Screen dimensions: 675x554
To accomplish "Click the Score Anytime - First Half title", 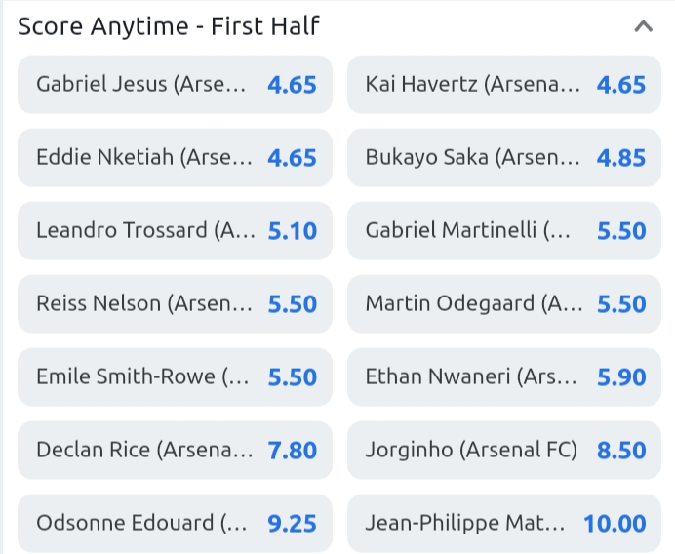I will [169, 26].
